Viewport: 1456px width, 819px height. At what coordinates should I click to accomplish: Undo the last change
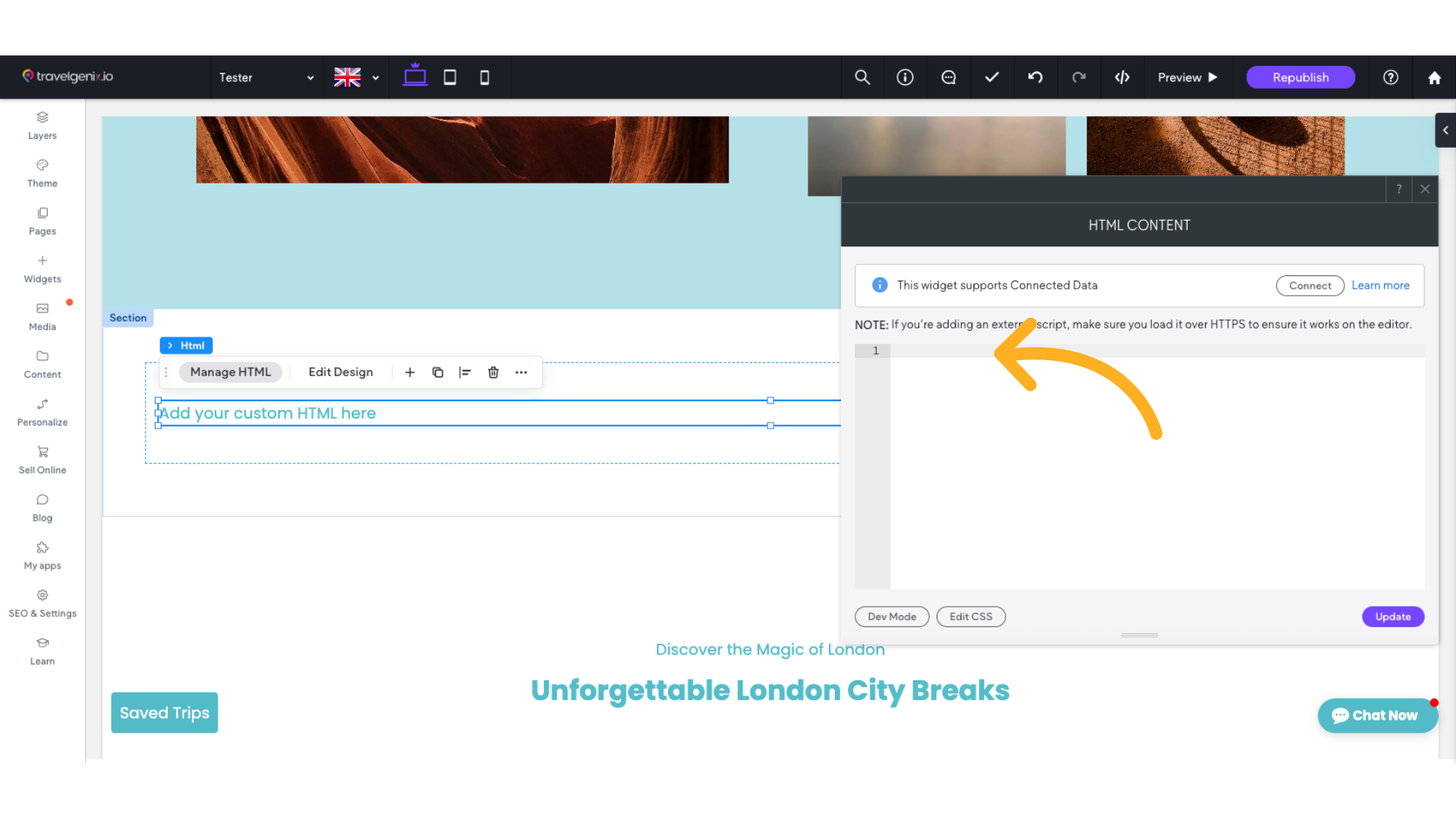pos(1035,77)
